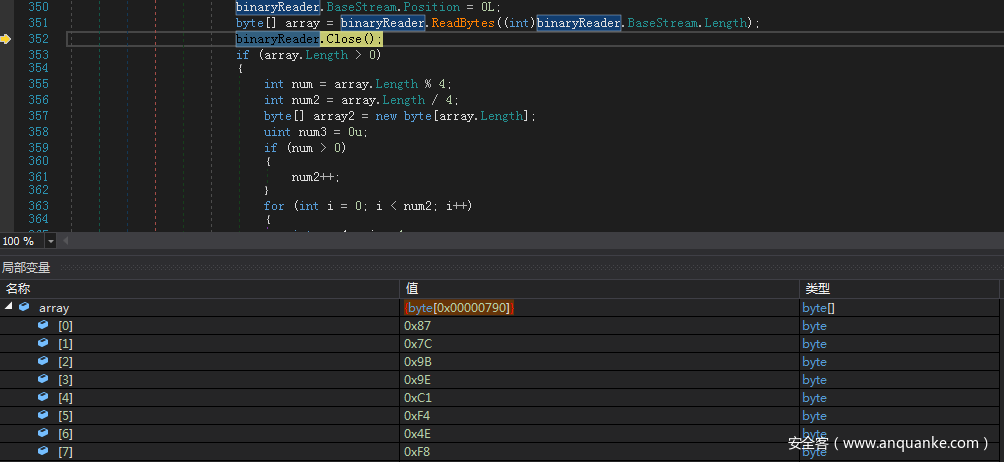Screen dimensions: 1004x462
Task: Click the yellow current-statement arrow in the margin
Action: click(6, 39)
